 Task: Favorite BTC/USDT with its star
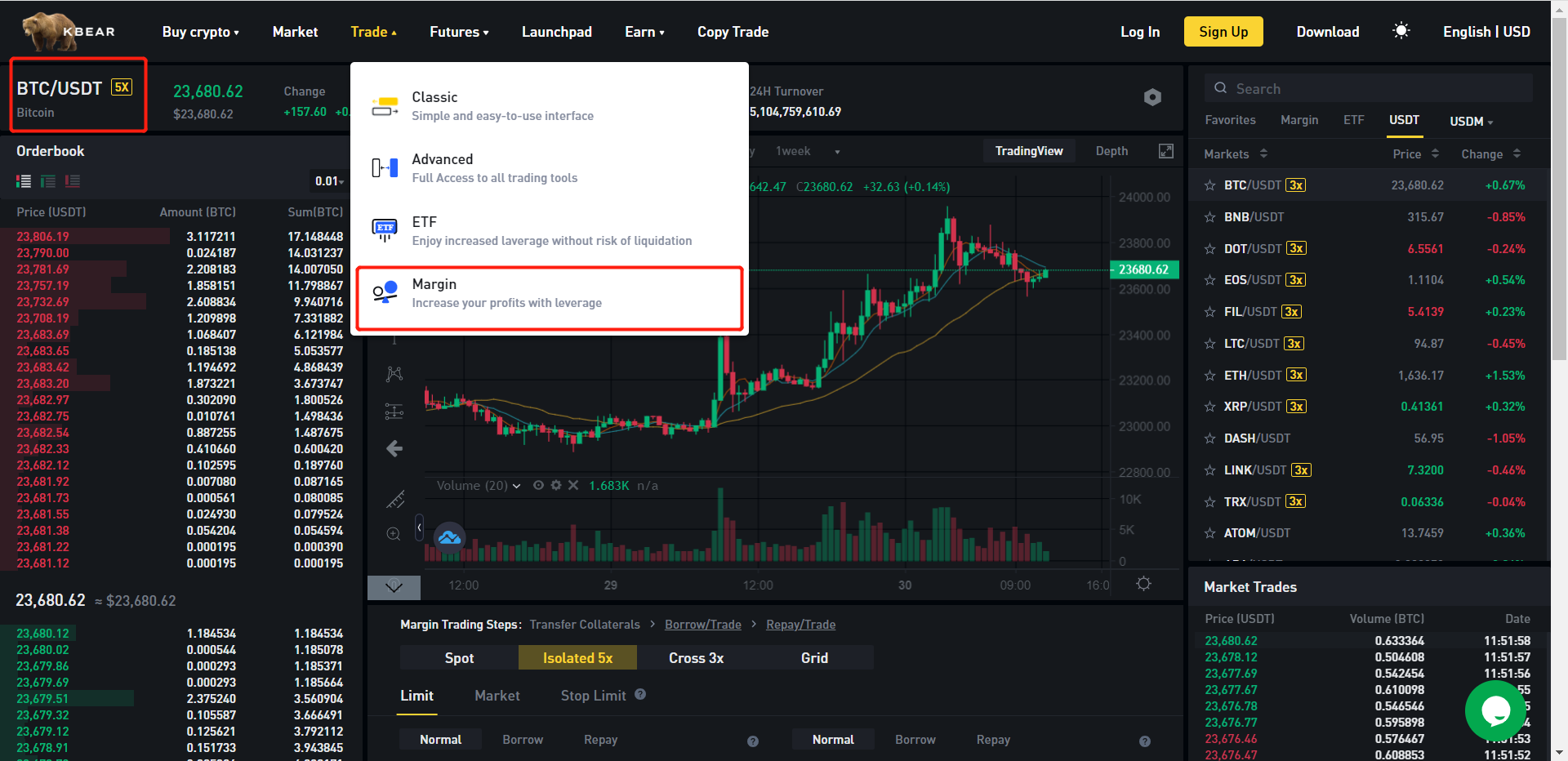pos(1210,185)
